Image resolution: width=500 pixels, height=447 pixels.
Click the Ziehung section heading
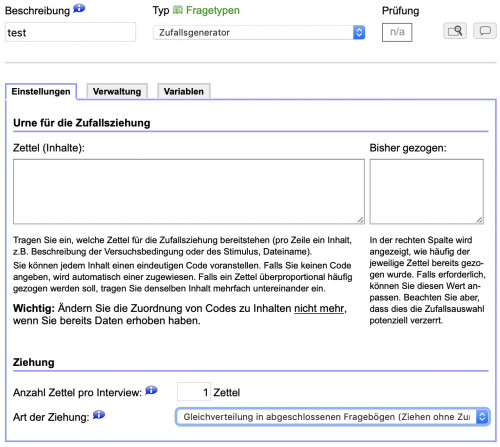tap(34, 362)
